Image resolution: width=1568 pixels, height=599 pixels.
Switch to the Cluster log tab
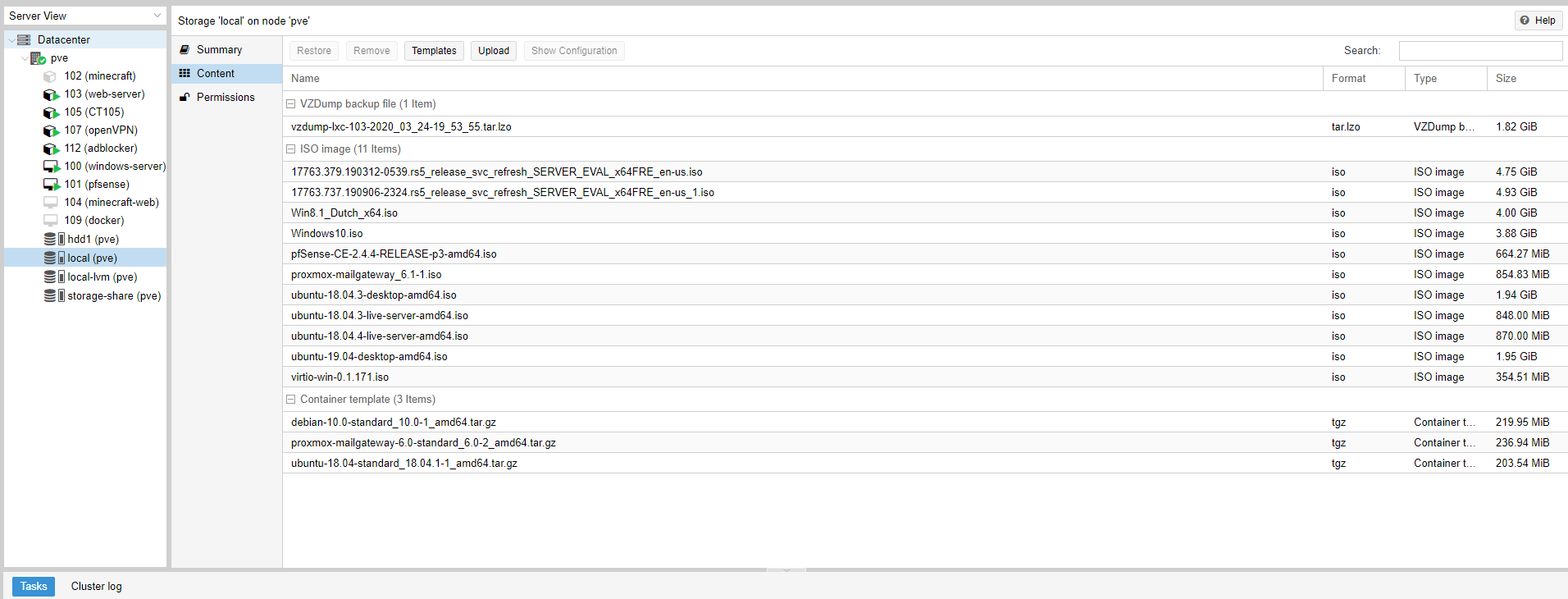96,586
